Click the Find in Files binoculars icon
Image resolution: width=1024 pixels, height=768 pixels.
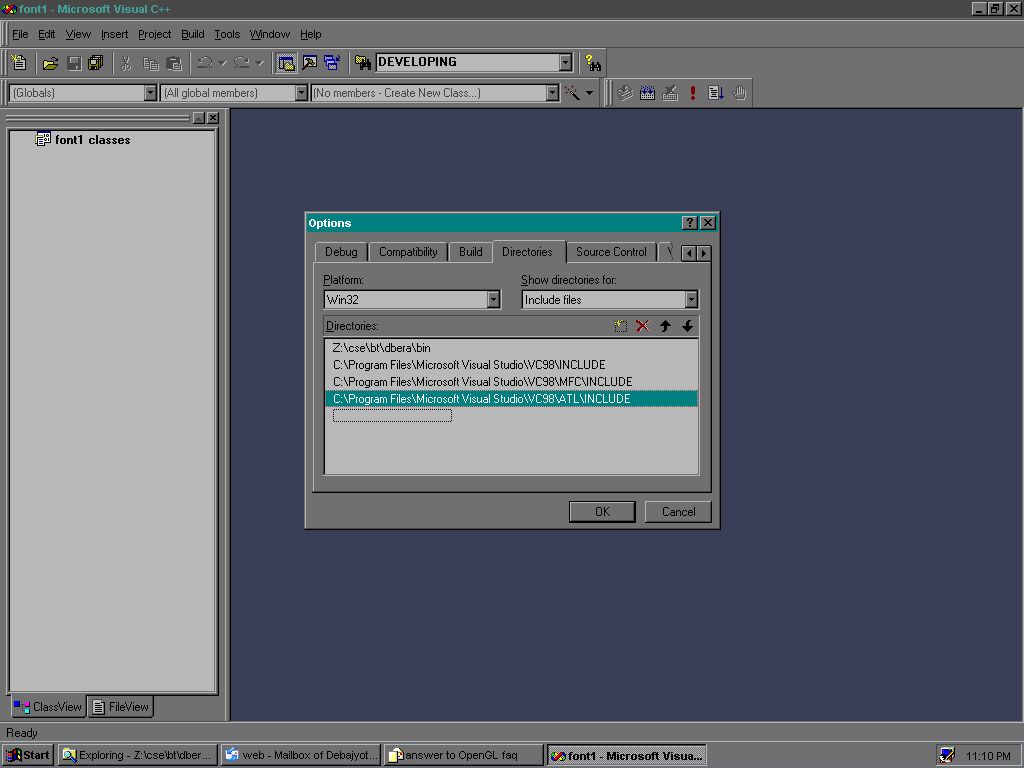(x=362, y=63)
